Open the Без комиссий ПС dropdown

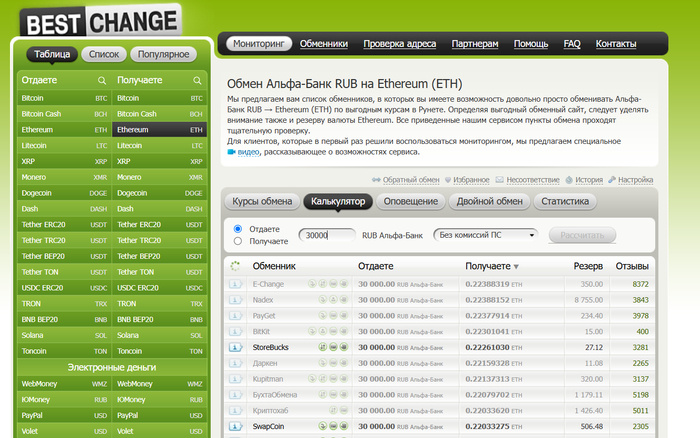pos(486,235)
